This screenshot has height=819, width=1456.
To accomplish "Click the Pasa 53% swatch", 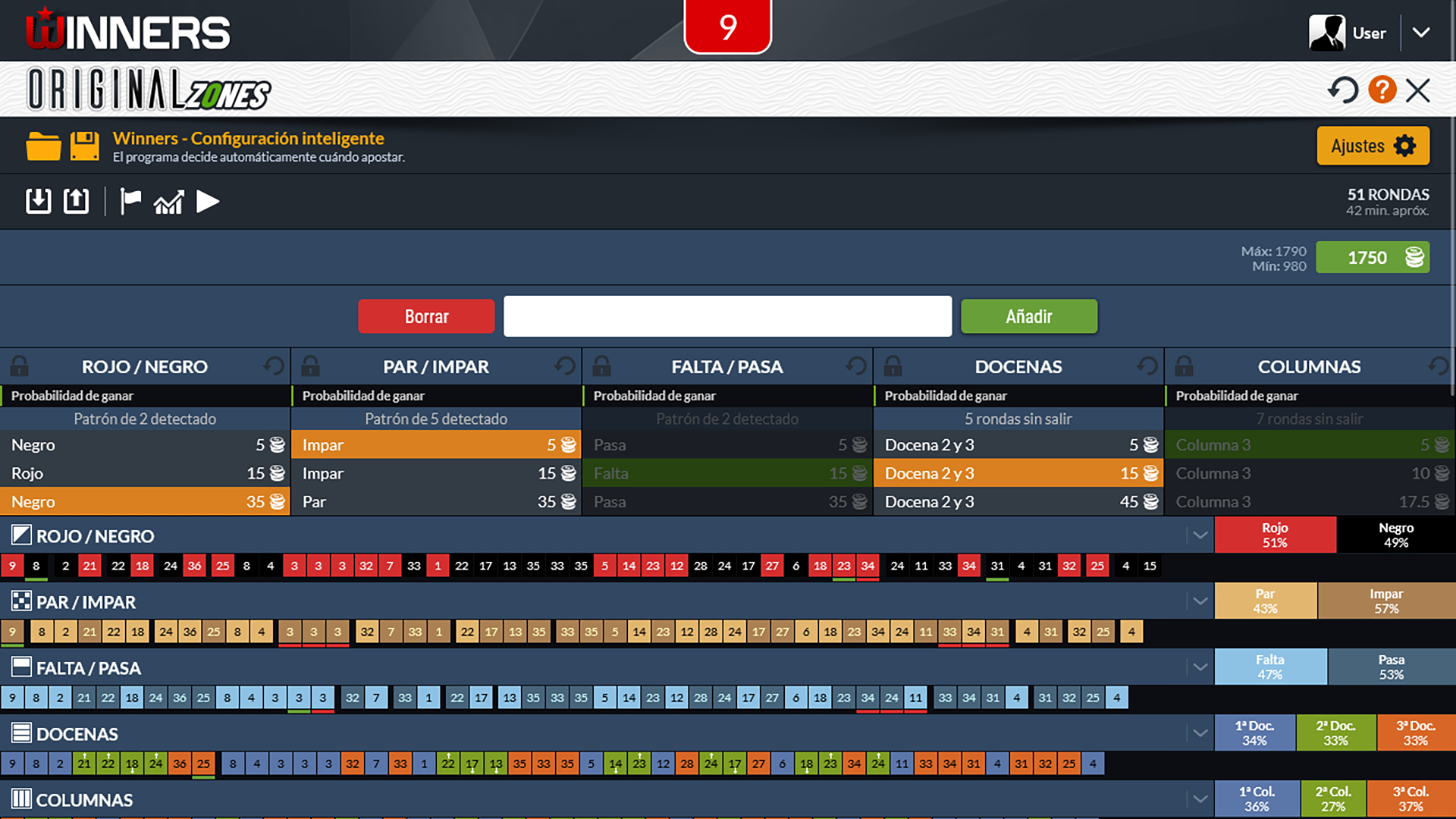I will tap(1392, 667).
